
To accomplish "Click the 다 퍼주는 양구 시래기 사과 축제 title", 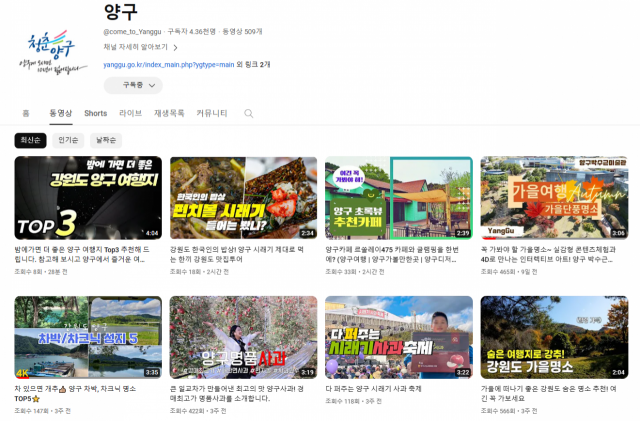I will coord(373,388).
